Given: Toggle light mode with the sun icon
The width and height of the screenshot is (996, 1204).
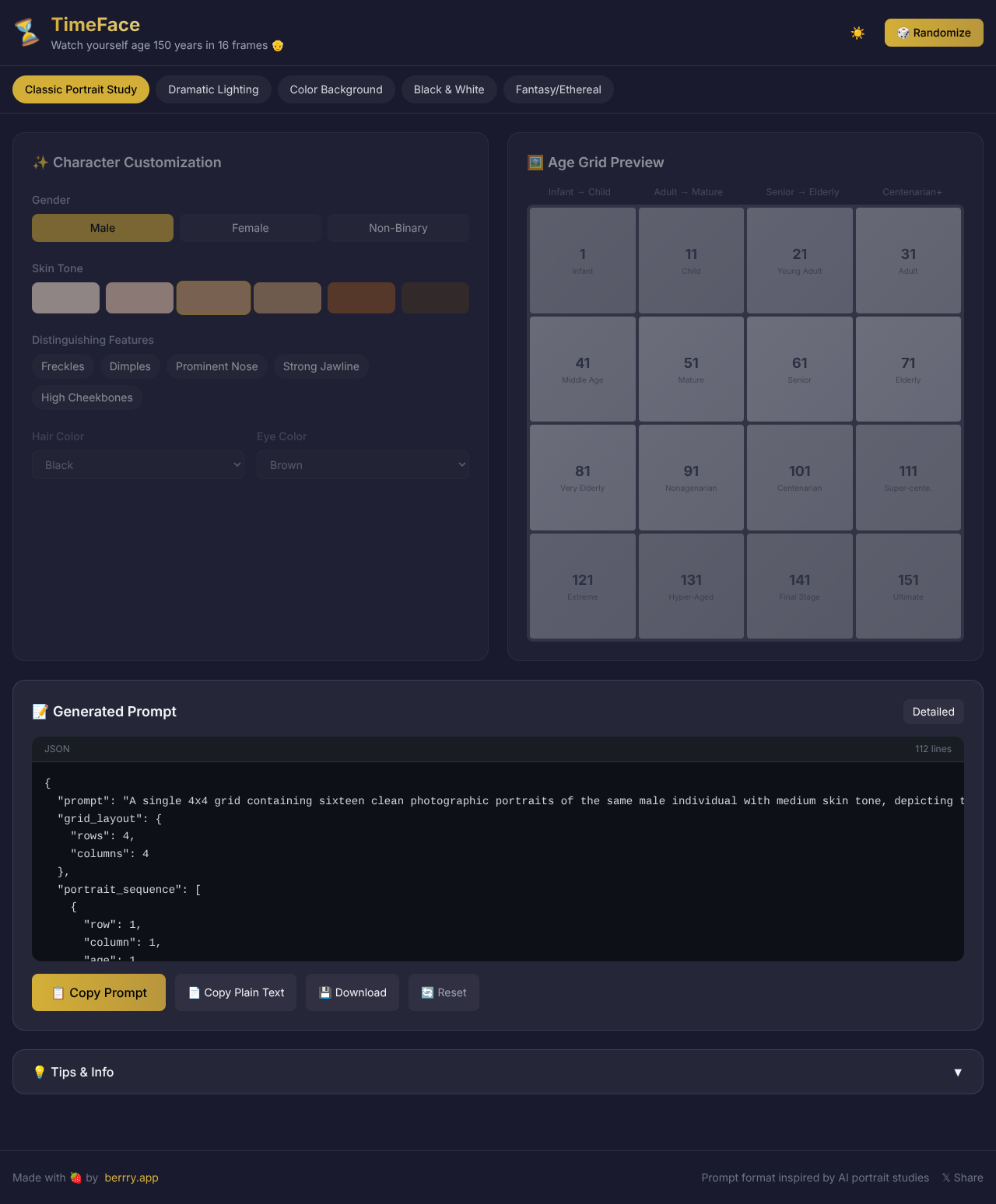Looking at the screenshot, I should click(x=857, y=33).
